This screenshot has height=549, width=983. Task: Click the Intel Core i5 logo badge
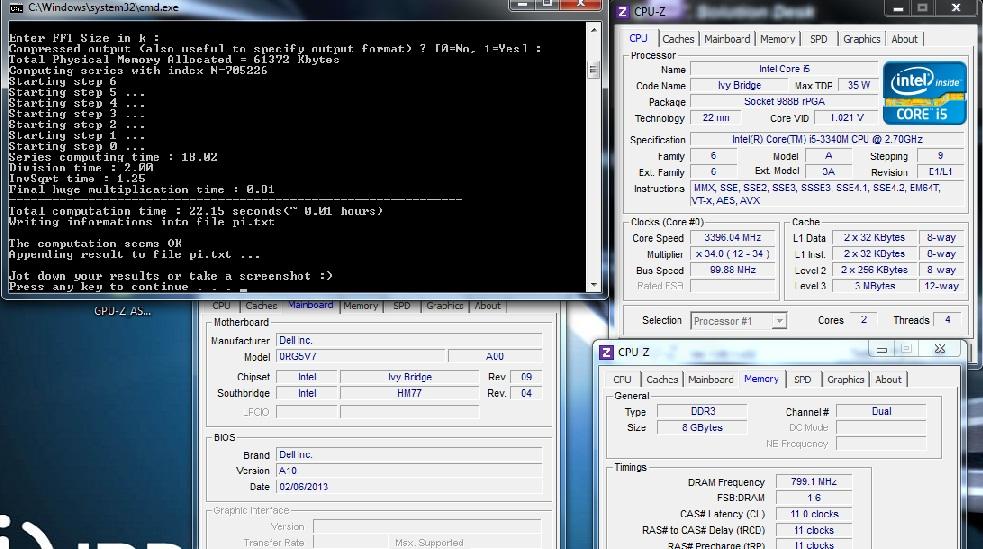(924, 93)
